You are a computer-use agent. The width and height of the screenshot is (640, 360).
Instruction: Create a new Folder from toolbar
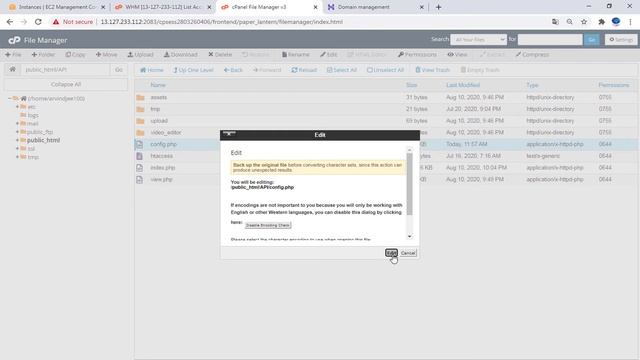pos(43,55)
